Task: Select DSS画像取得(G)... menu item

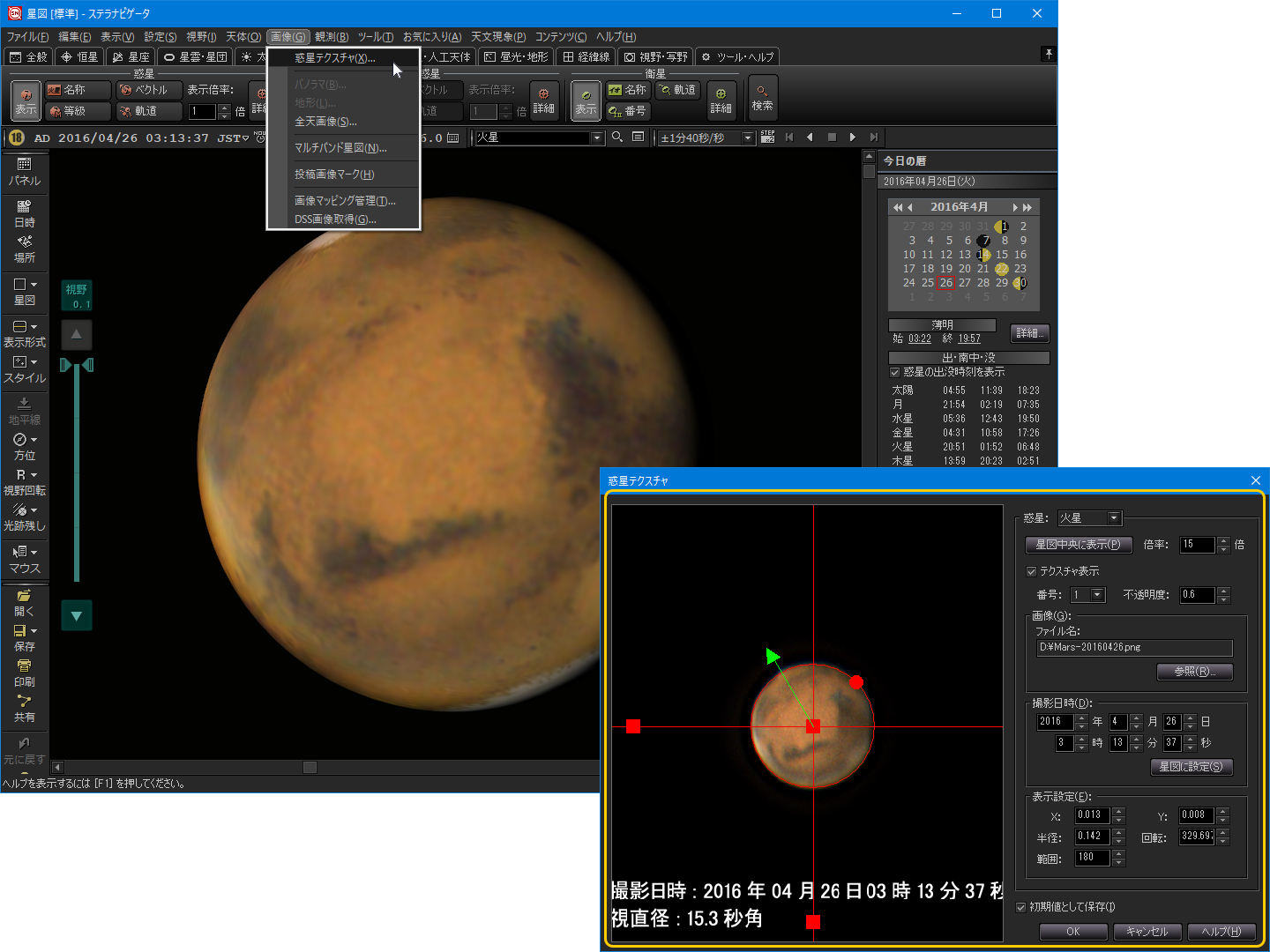Action: tap(344, 219)
